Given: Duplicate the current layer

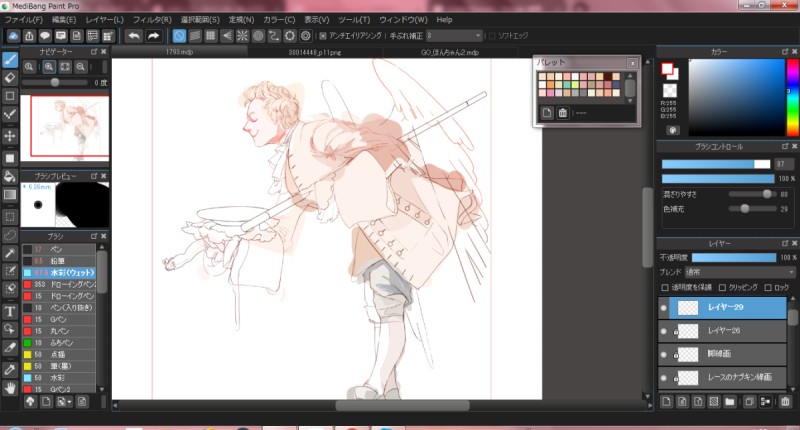Looking at the screenshot, I should [x=749, y=401].
